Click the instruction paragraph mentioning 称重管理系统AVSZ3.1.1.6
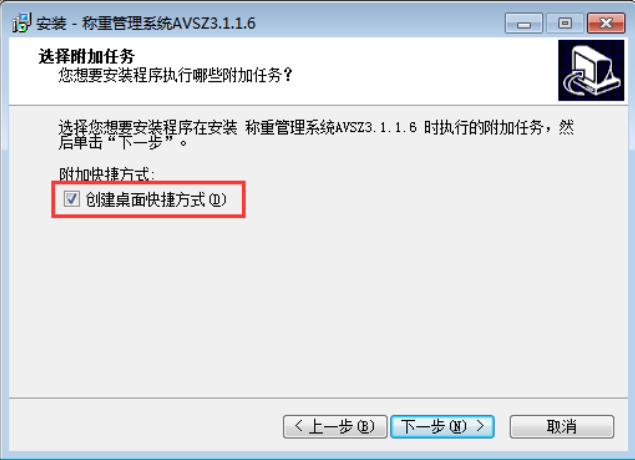The height and width of the screenshot is (460, 635). [x=316, y=135]
